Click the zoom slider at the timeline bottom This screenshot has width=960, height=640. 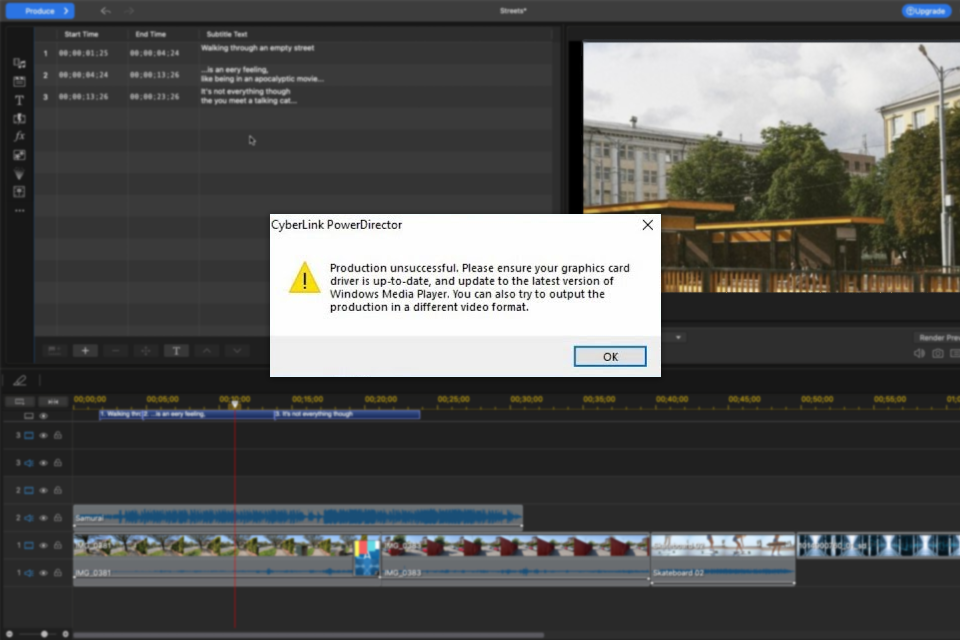point(44,634)
